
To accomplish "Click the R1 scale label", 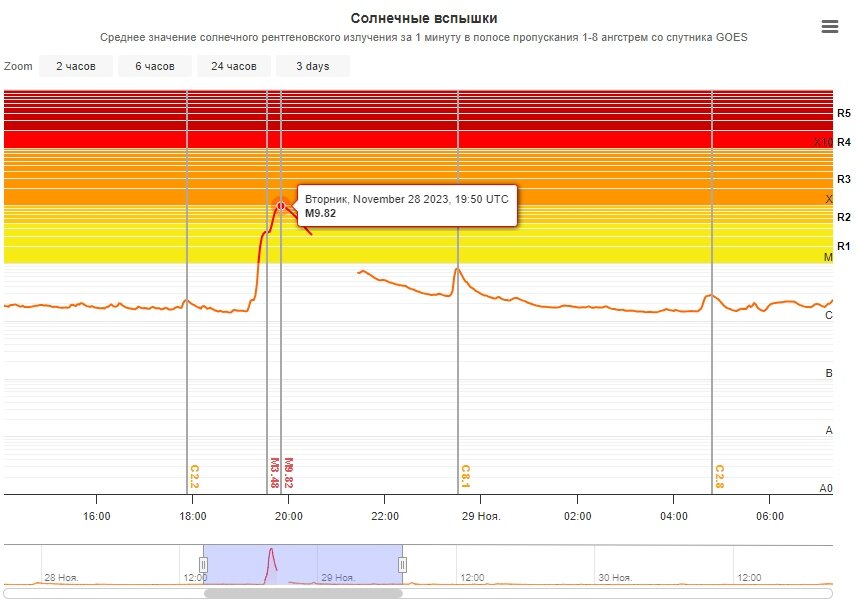I will pyautogui.click(x=844, y=246).
